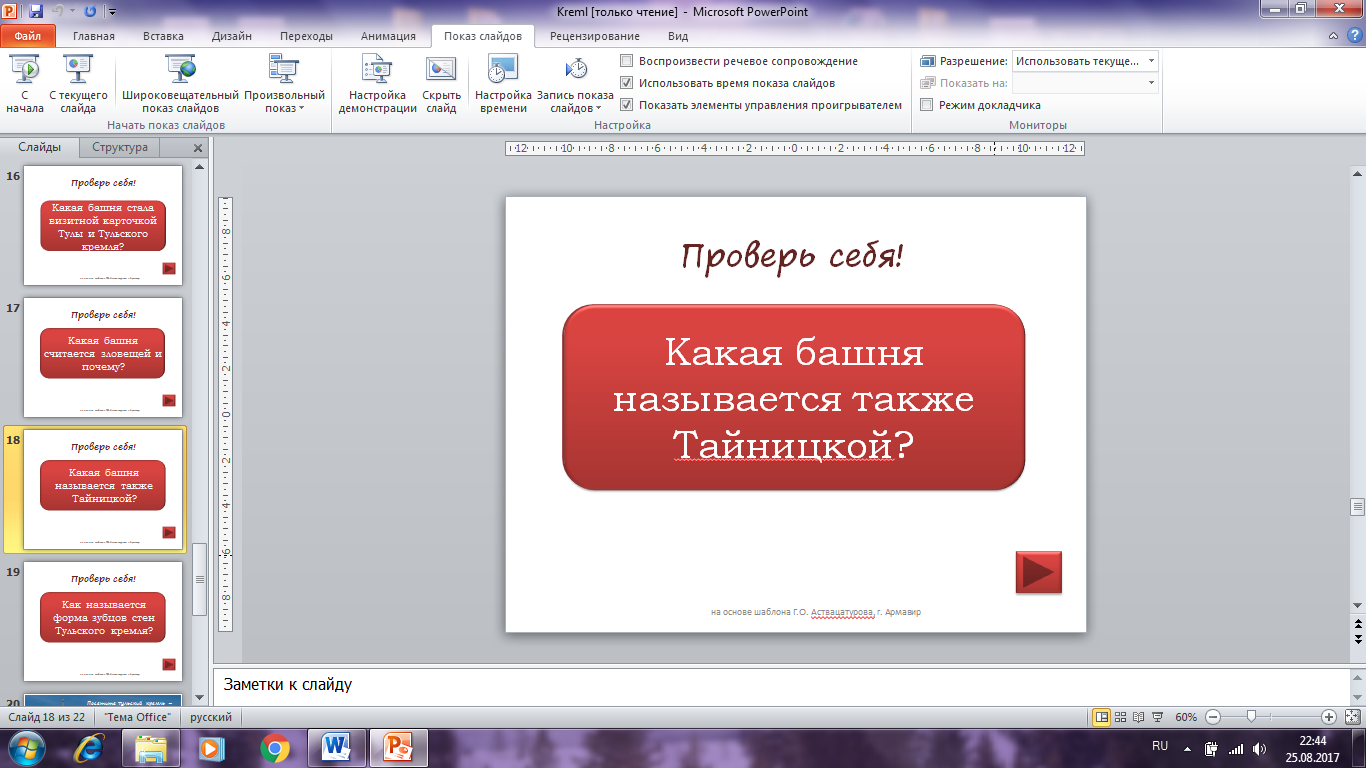Open Широковещательный показ слайдов
Screen dimensions: 1366x768
181,85
